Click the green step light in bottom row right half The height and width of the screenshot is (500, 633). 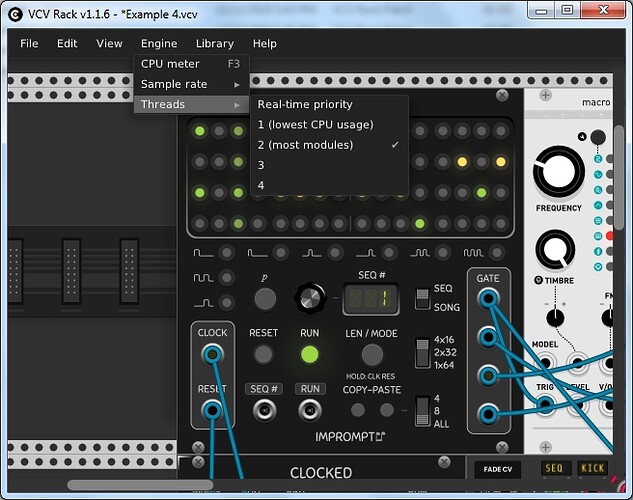420,223
